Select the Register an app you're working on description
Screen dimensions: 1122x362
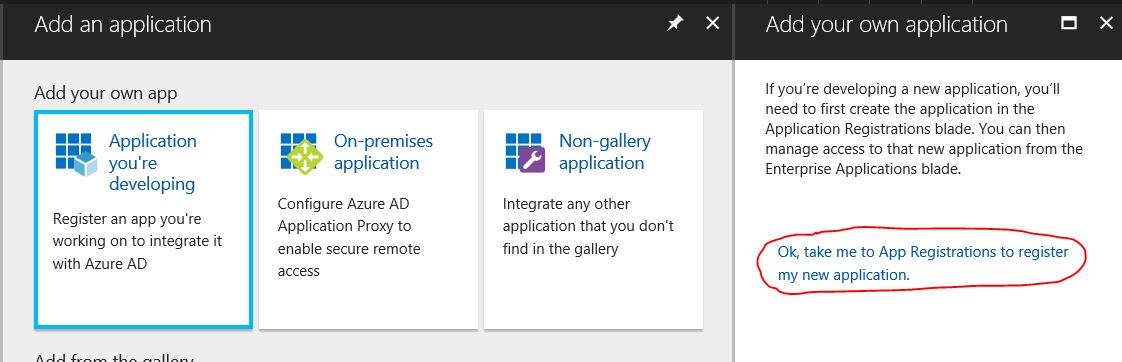[x=137, y=241]
